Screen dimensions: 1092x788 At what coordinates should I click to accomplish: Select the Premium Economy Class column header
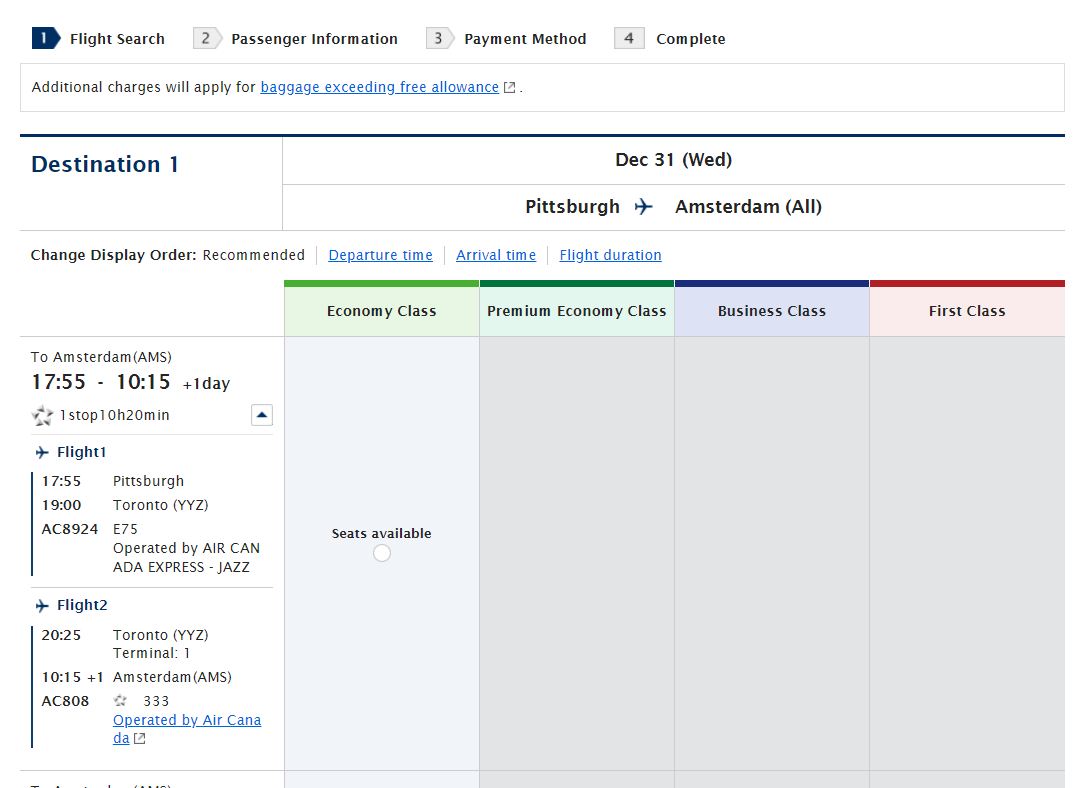click(577, 311)
